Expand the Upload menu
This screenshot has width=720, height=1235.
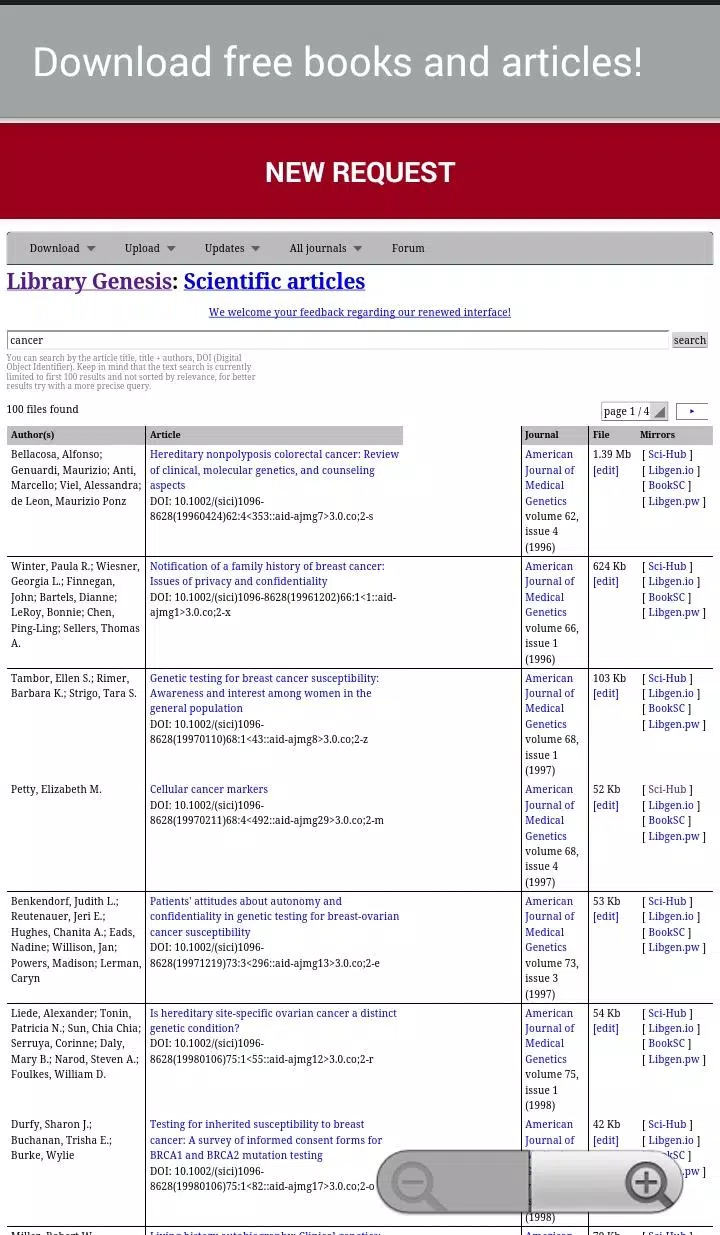tap(150, 248)
